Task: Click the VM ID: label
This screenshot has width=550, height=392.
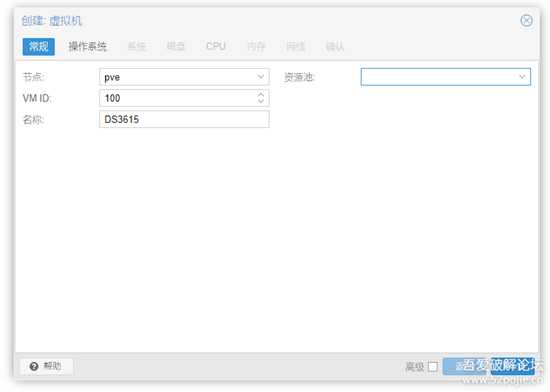Action: [x=37, y=98]
